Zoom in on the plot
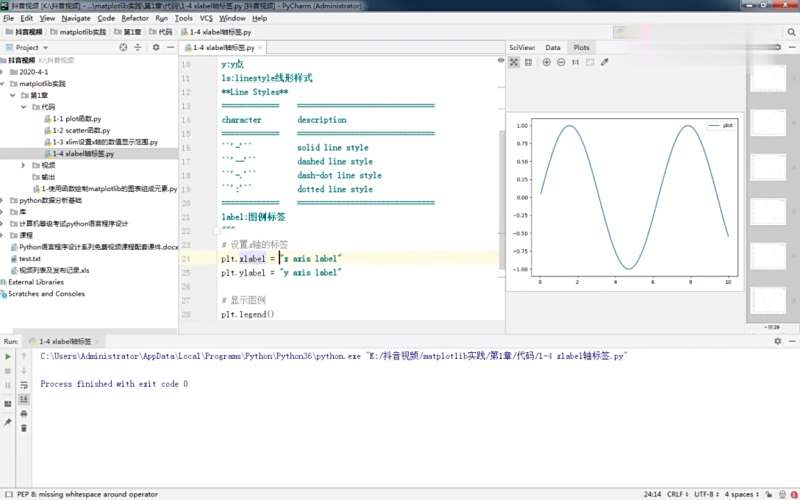The width and height of the screenshot is (800, 500). point(546,62)
